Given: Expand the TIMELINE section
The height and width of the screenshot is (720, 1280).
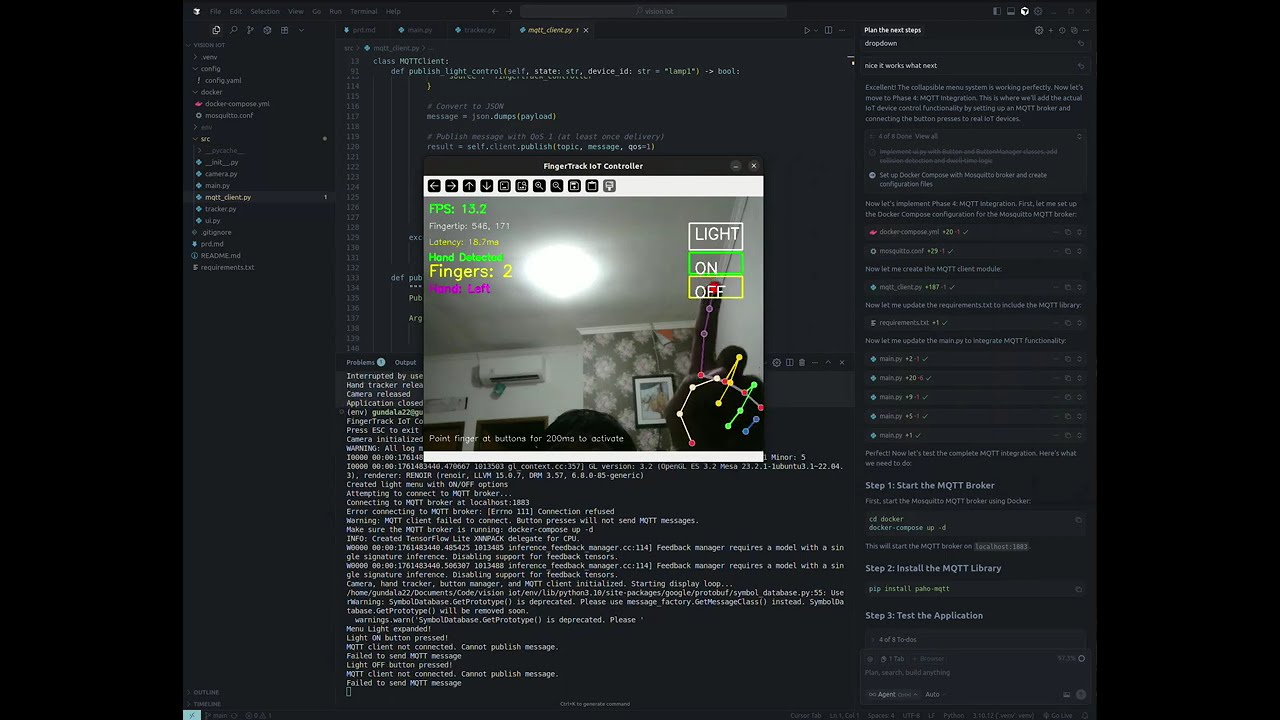Looking at the screenshot, I should (x=207, y=704).
